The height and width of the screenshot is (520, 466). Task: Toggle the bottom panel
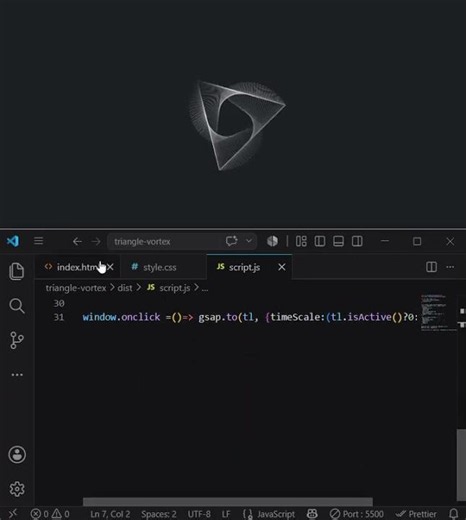pos(338,241)
